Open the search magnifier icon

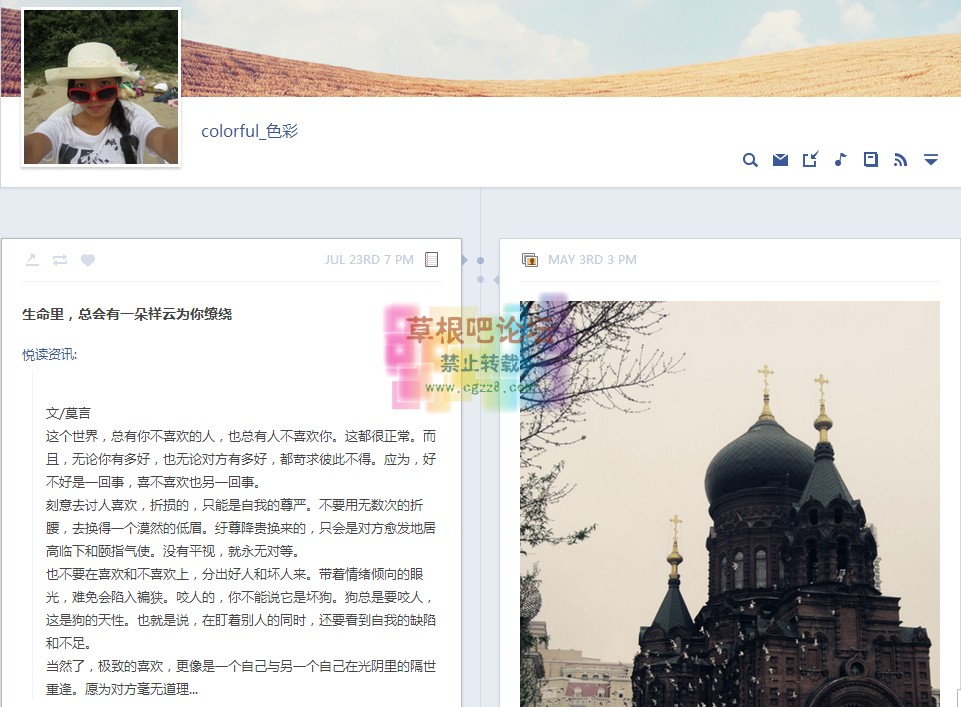750,160
